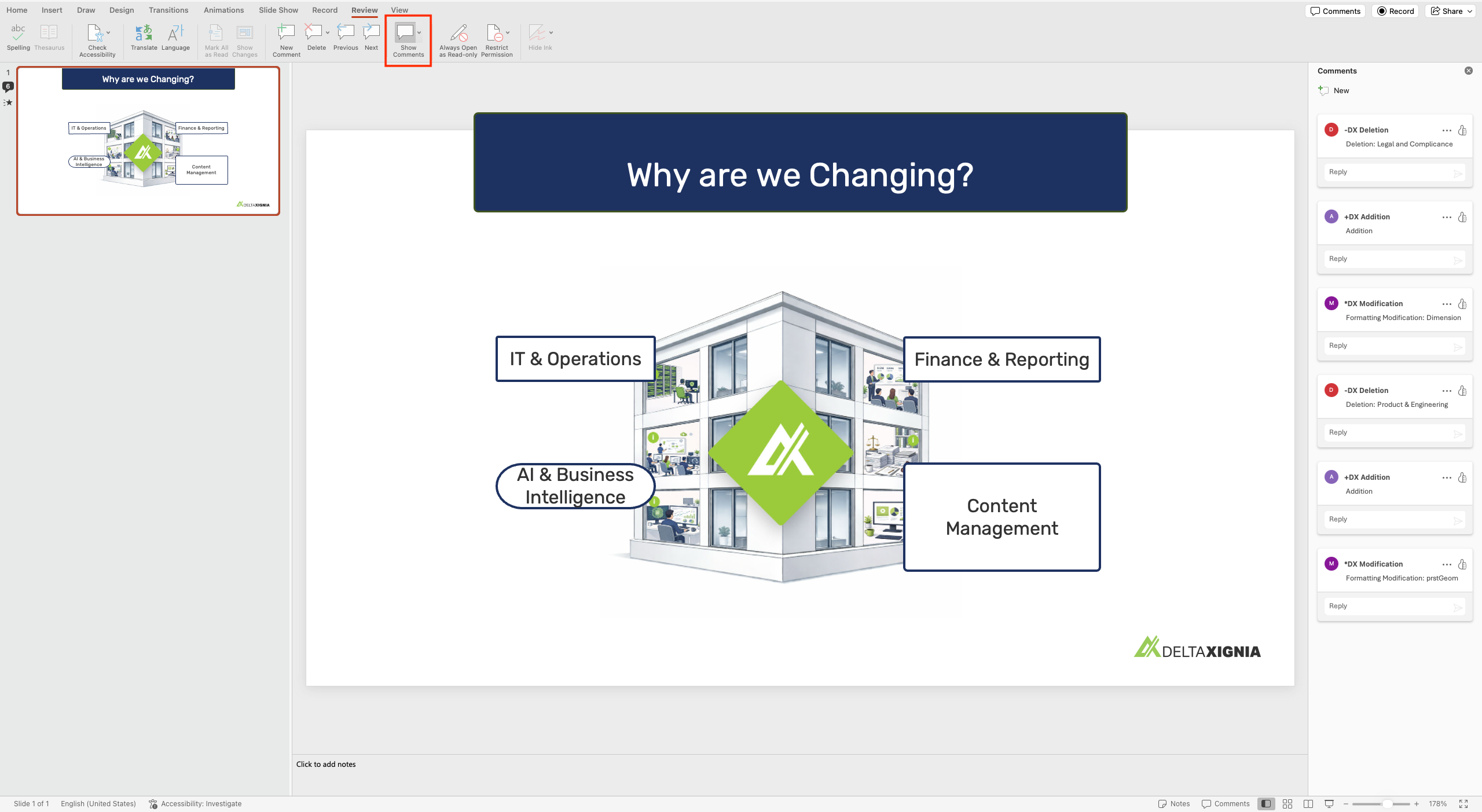
Task: Run the Spelling check
Action: pos(19,38)
